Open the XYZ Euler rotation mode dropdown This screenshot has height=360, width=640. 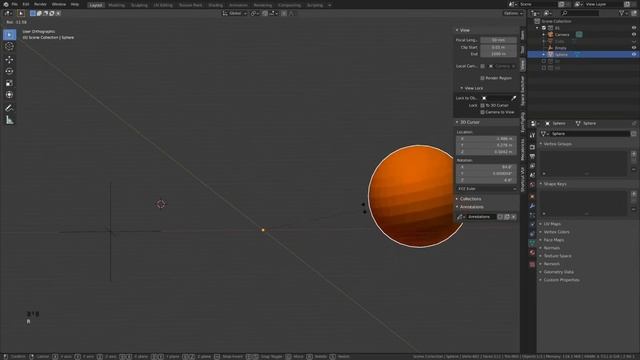[x=487, y=189]
